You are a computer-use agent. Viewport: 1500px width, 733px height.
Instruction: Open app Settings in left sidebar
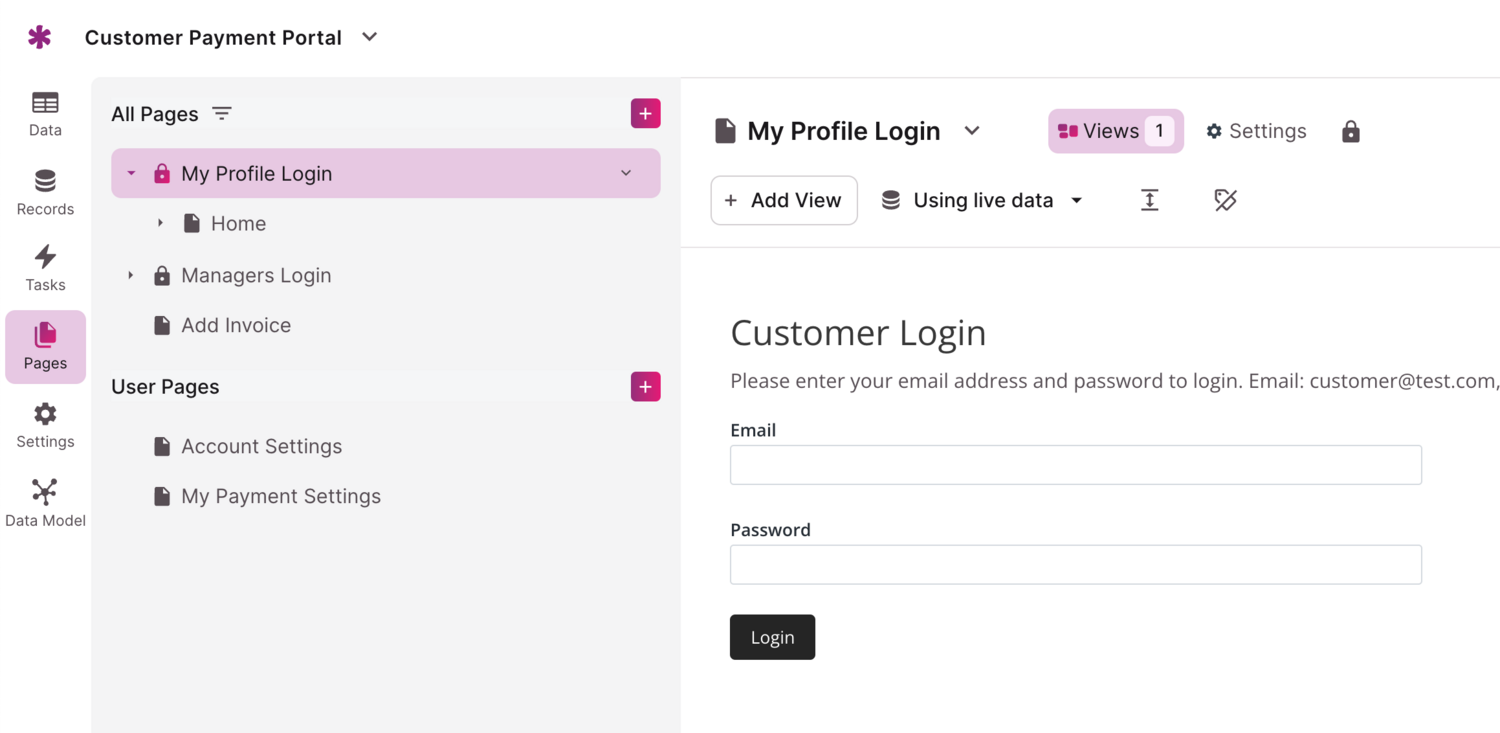[45, 425]
